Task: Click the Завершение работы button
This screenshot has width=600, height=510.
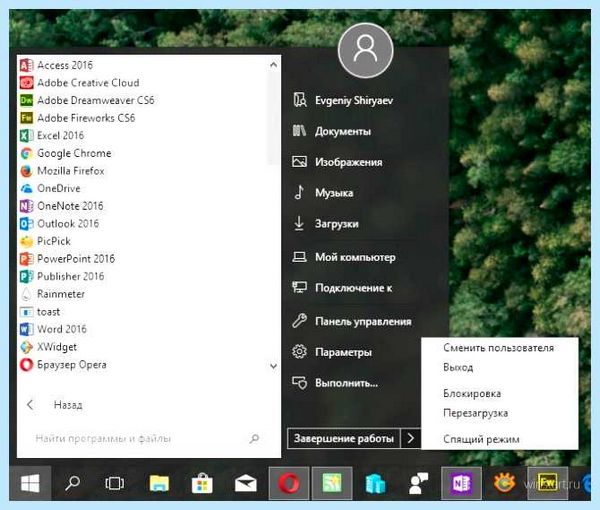Action: (344, 438)
